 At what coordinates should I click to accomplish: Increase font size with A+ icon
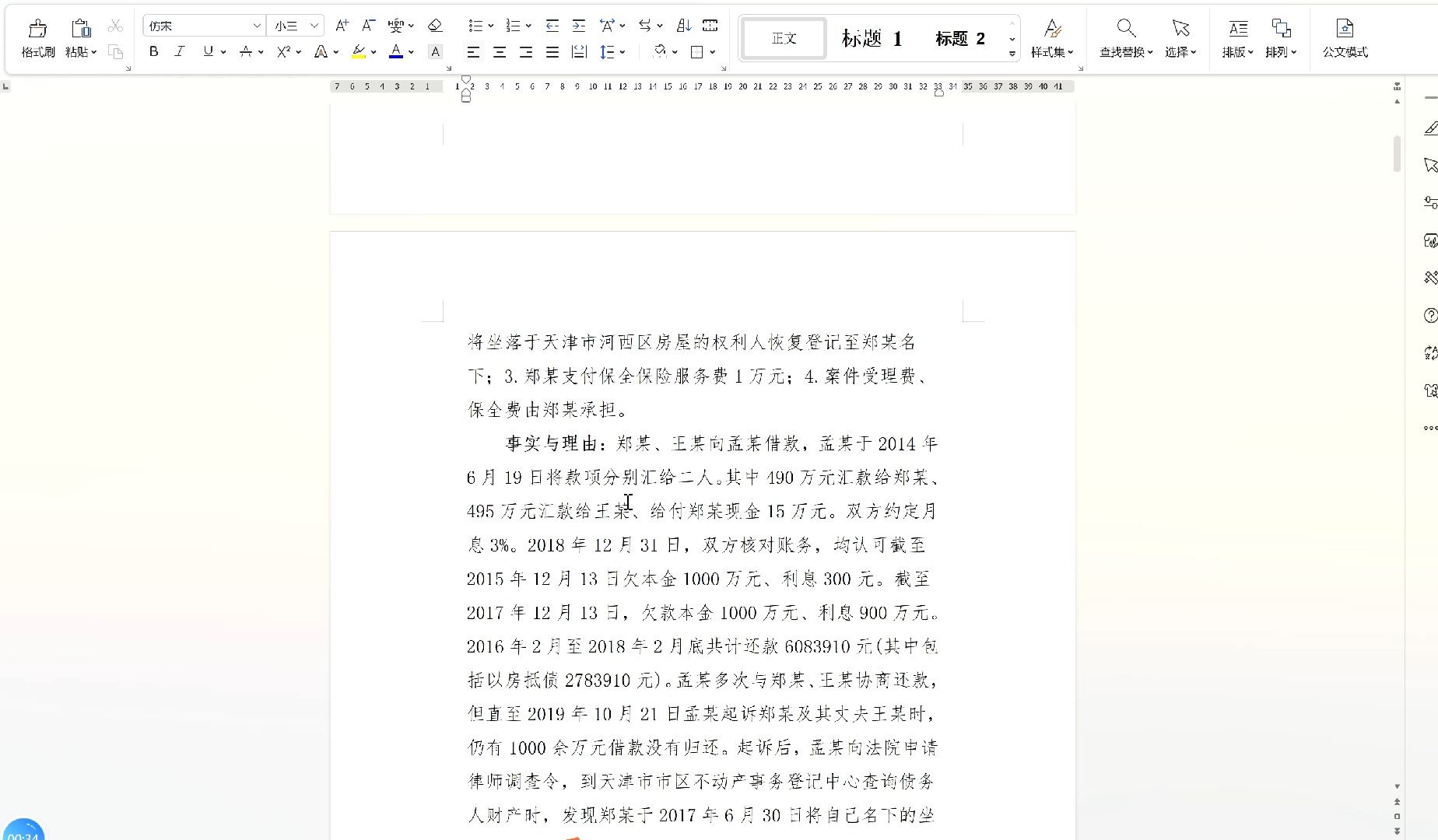(342, 26)
